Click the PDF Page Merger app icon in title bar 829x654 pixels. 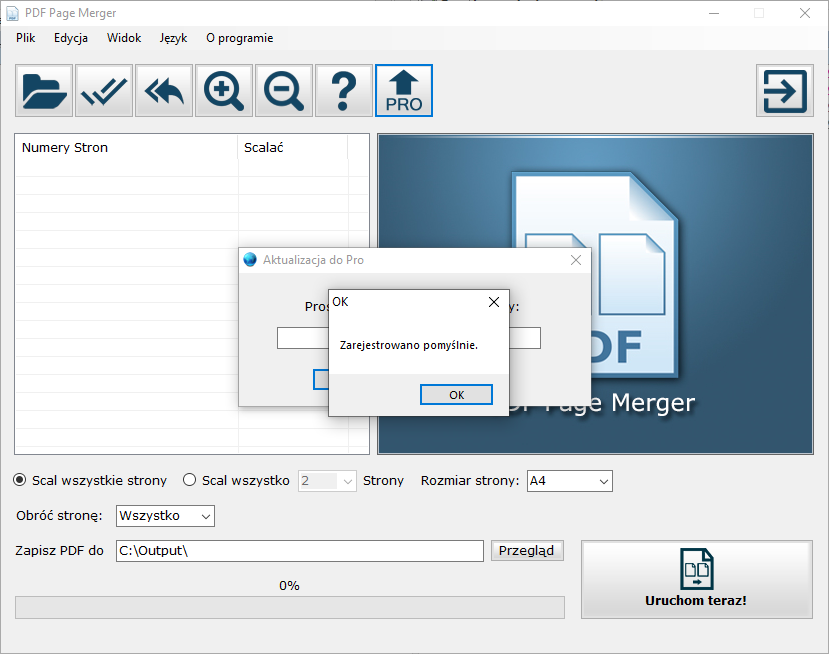click(12, 13)
